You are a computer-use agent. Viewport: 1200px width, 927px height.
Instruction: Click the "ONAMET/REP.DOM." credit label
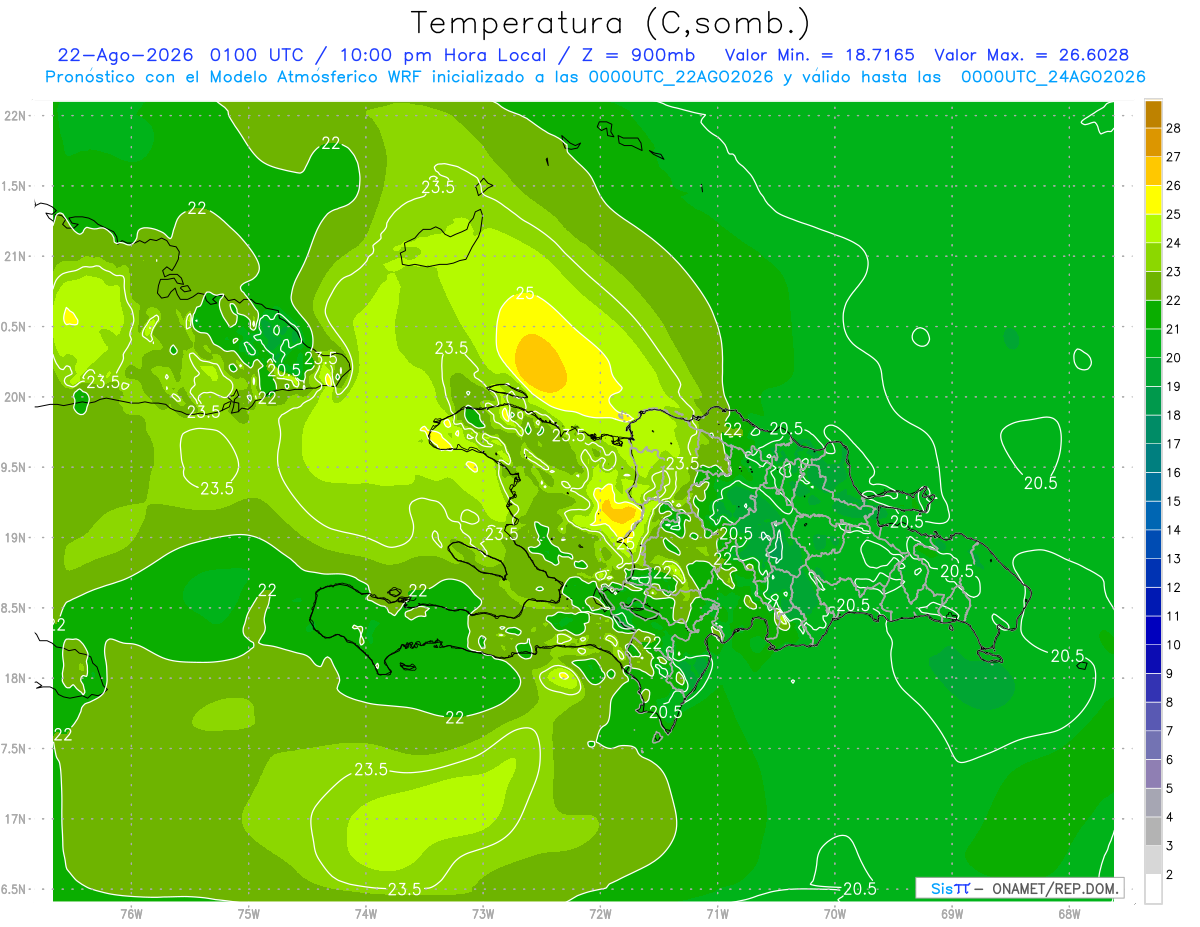1053,888
